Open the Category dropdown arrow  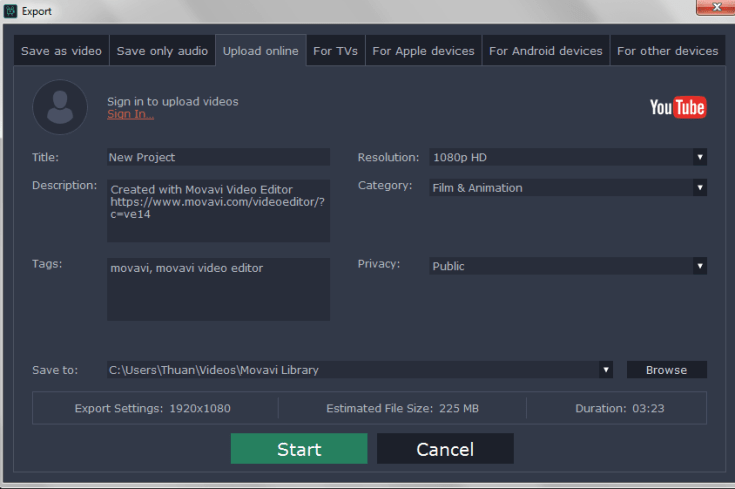pos(700,188)
